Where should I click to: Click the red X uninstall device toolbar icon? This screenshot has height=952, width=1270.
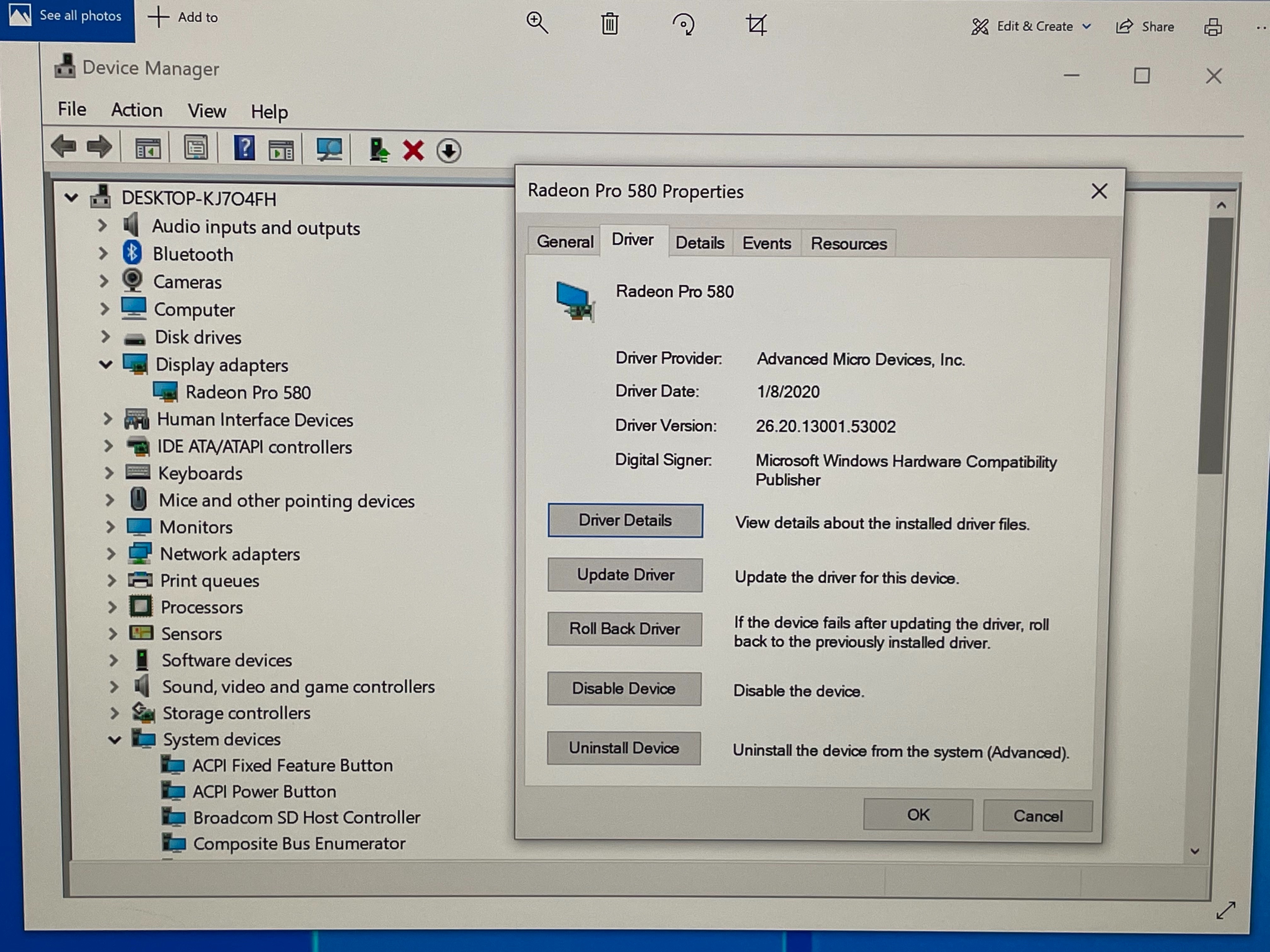point(413,151)
